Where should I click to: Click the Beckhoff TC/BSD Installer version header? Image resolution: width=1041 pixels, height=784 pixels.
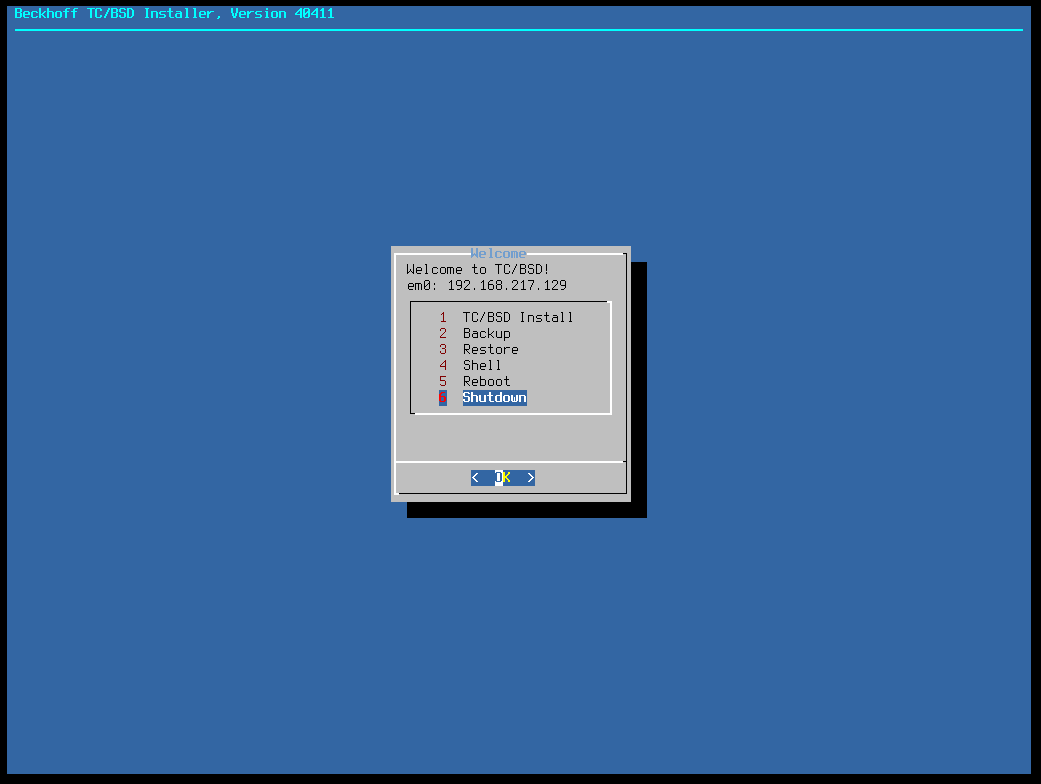tap(175, 13)
